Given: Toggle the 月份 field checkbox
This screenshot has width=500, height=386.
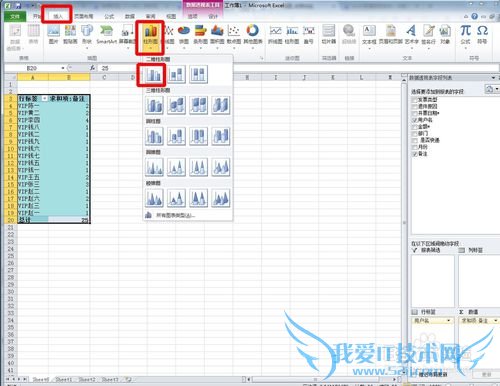Looking at the screenshot, I should click(415, 147).
